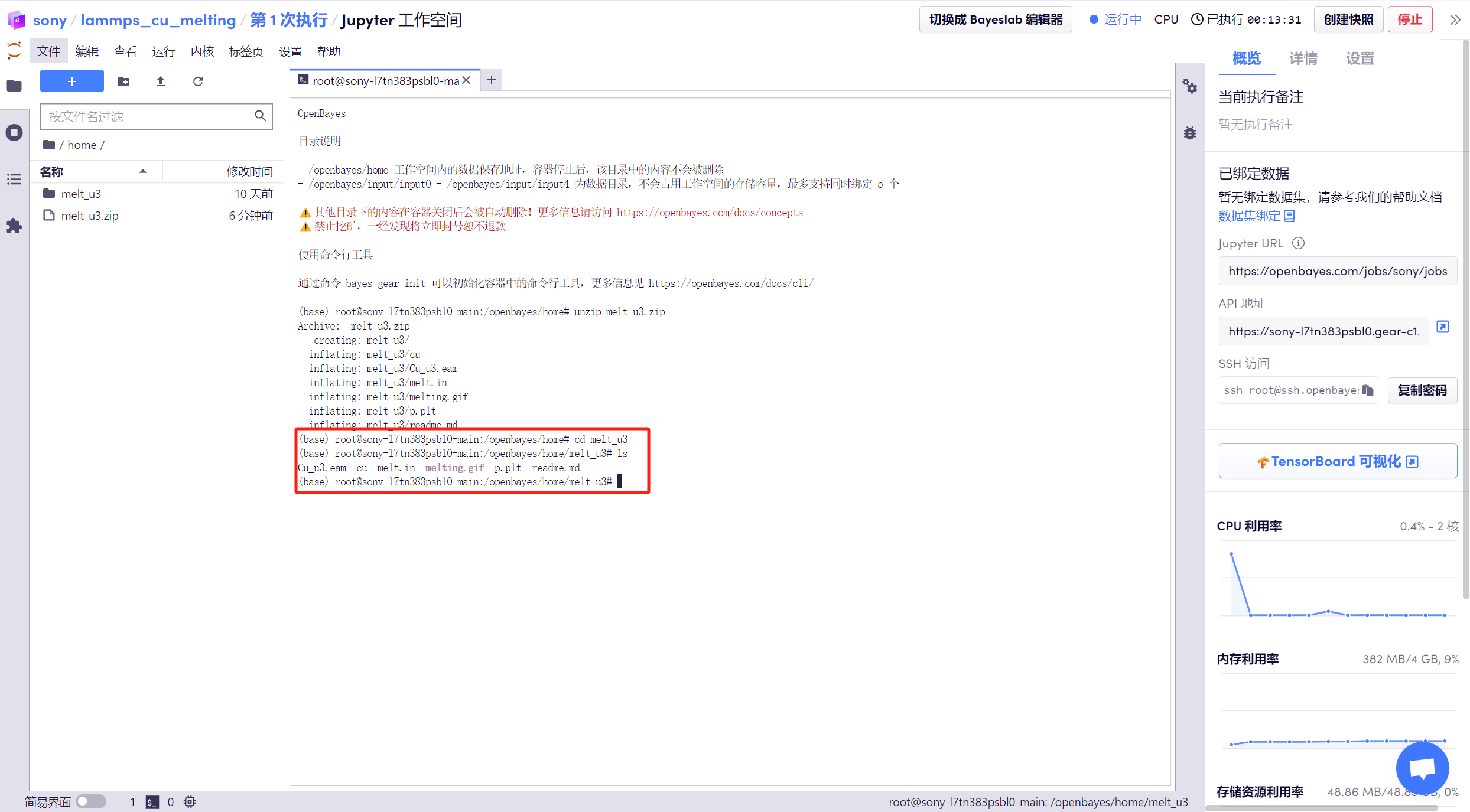Screen dimensions: 1470x812
Task: Refresh the file list
Action: point(198,81)
